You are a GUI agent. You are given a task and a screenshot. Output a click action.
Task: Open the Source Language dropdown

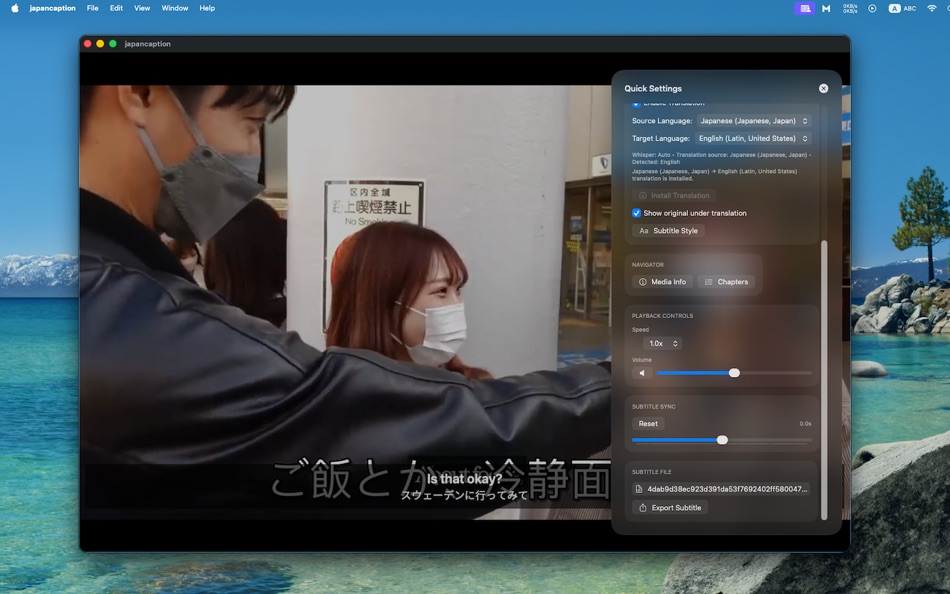pyautogui.click(x=752, y=120)
